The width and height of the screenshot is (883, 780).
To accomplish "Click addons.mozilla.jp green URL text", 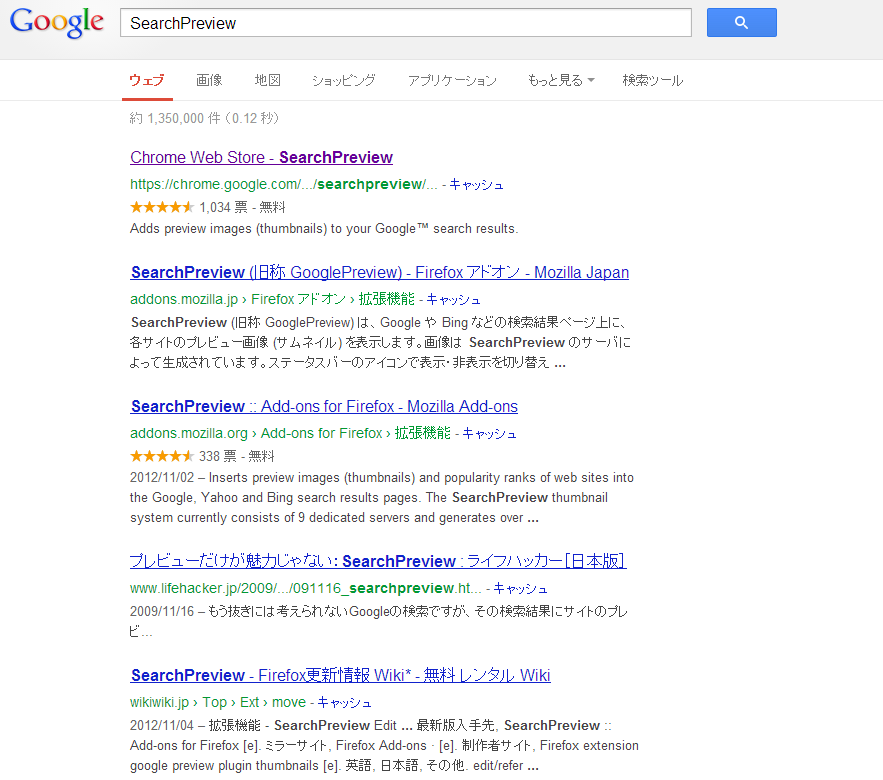I will click(x=184, y=299).
